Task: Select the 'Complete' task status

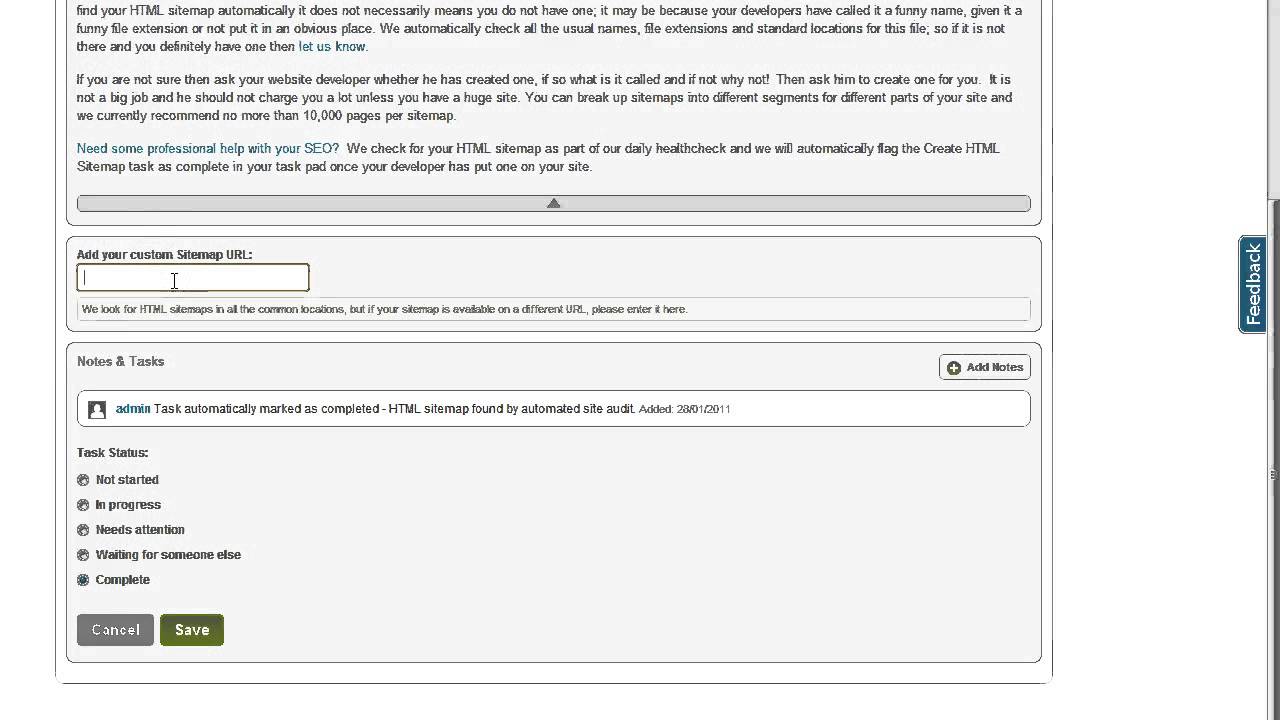Action: tap(83, 580)
